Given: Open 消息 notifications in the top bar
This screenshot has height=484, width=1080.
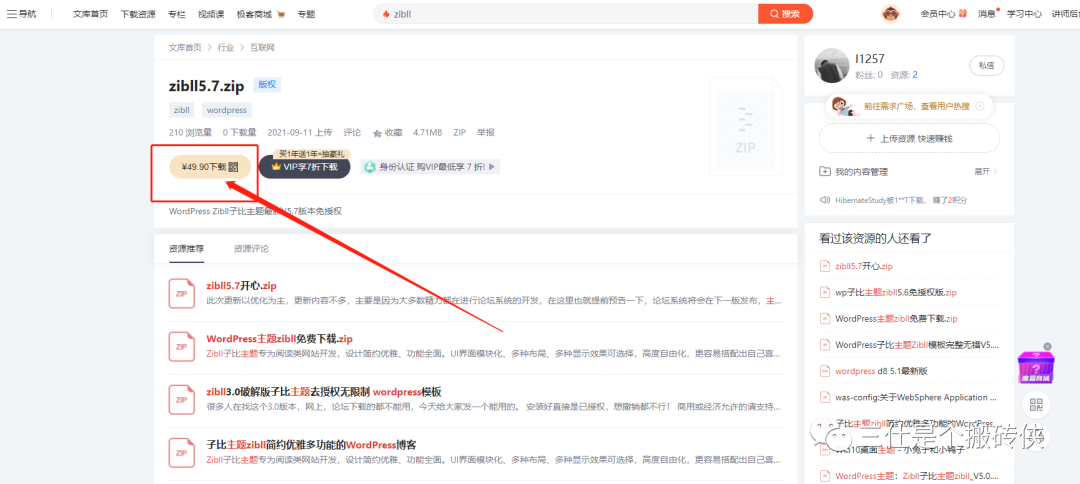Looking at the screenshot, I should [986, 14].
